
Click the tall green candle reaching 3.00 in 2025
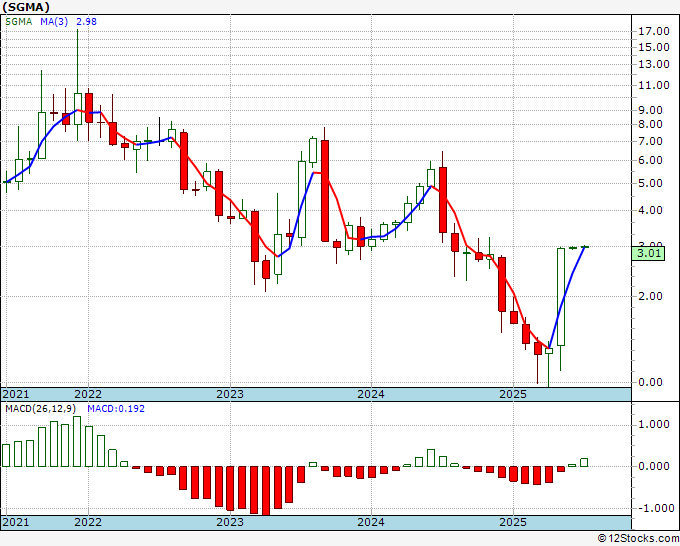pyautogui.click(x=561, y=297)
